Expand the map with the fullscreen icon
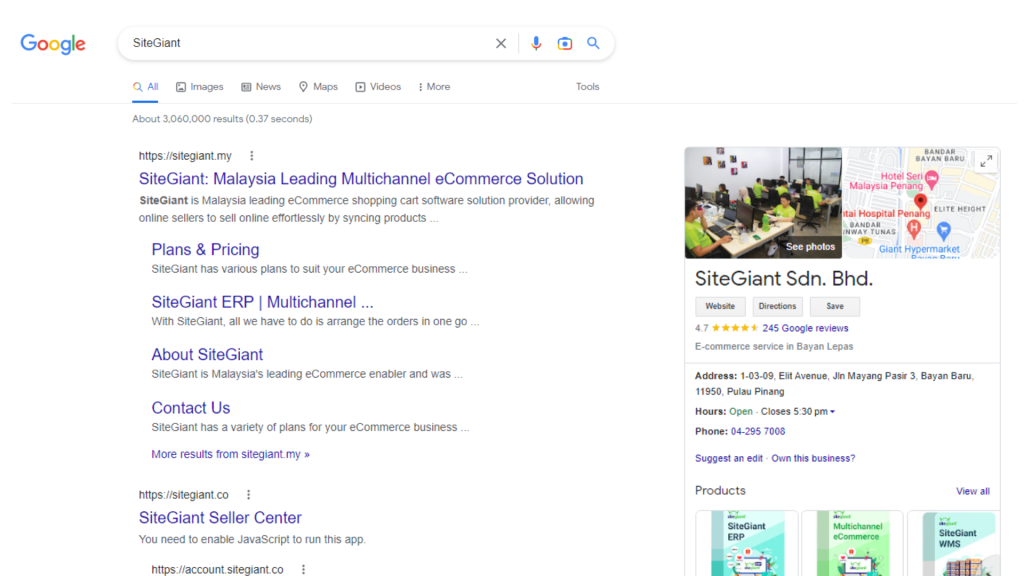 [986, 160]
